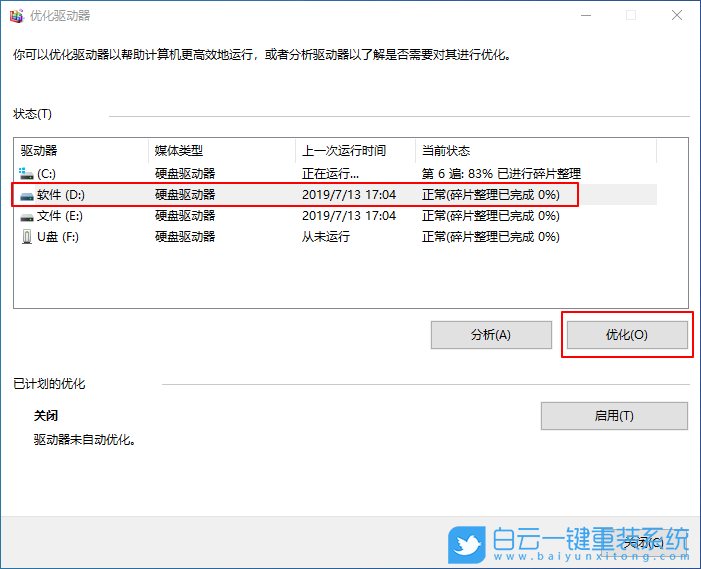This screenshot has width=701, height=569.
Task: Sort by the 当前状态 column header
Action: pyautogui.click(x=536, y=151)
